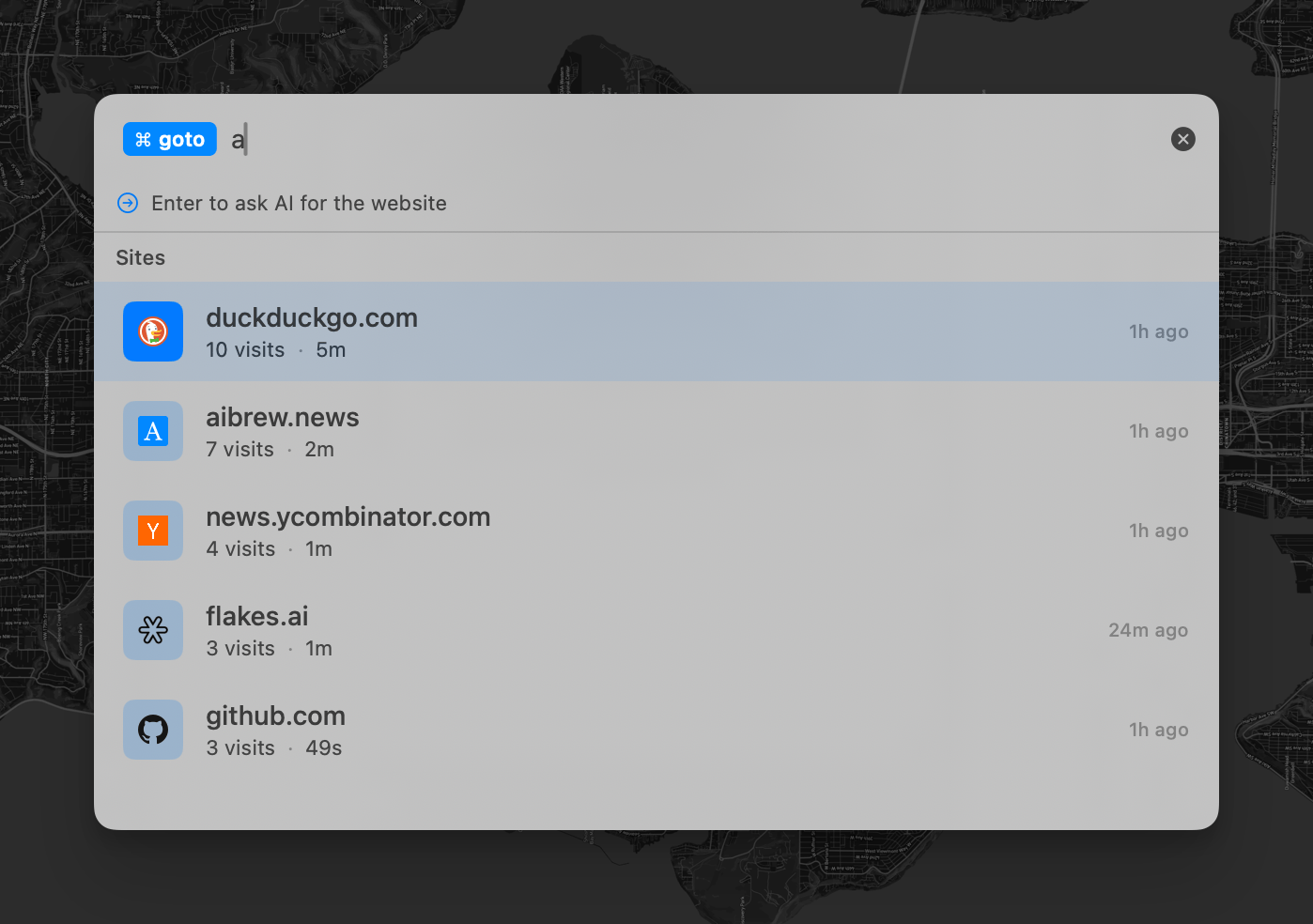Screen dimensions: 1313x924
Task: Click the flakes.ai snowflake icon
Action: tap(153, 630)
